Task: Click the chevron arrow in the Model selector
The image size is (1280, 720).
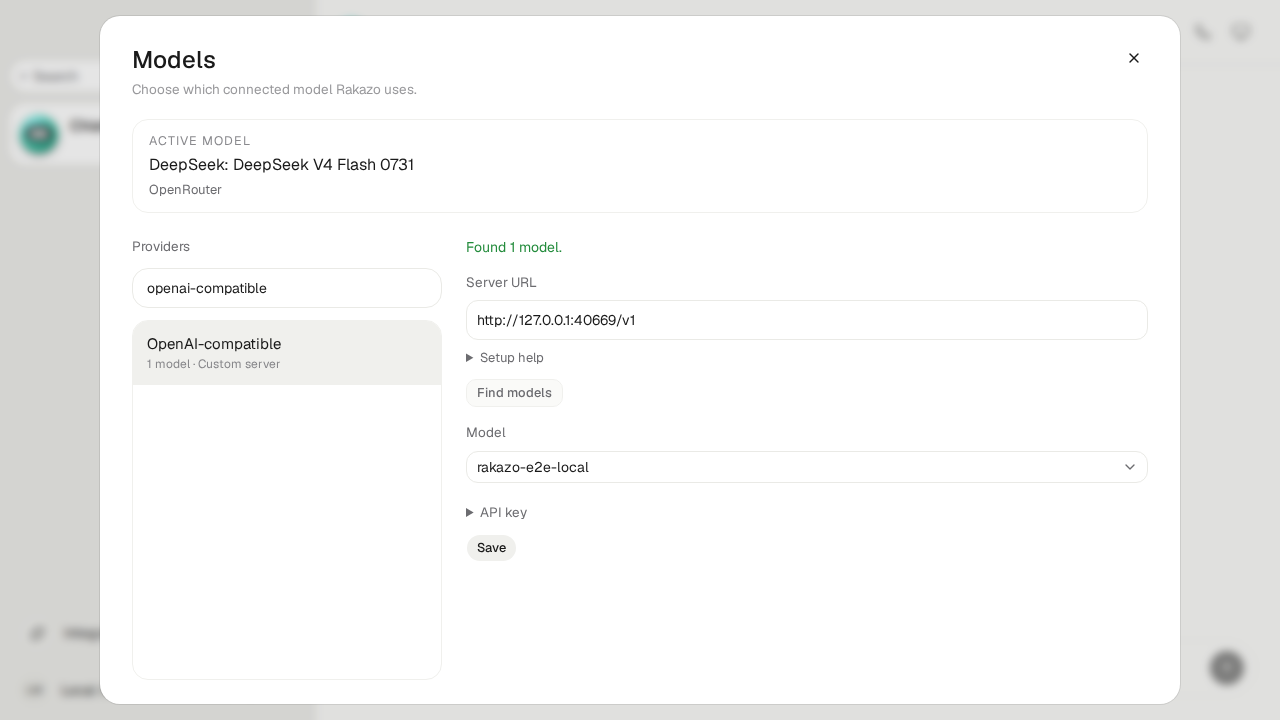Action: click(1130, 467)
